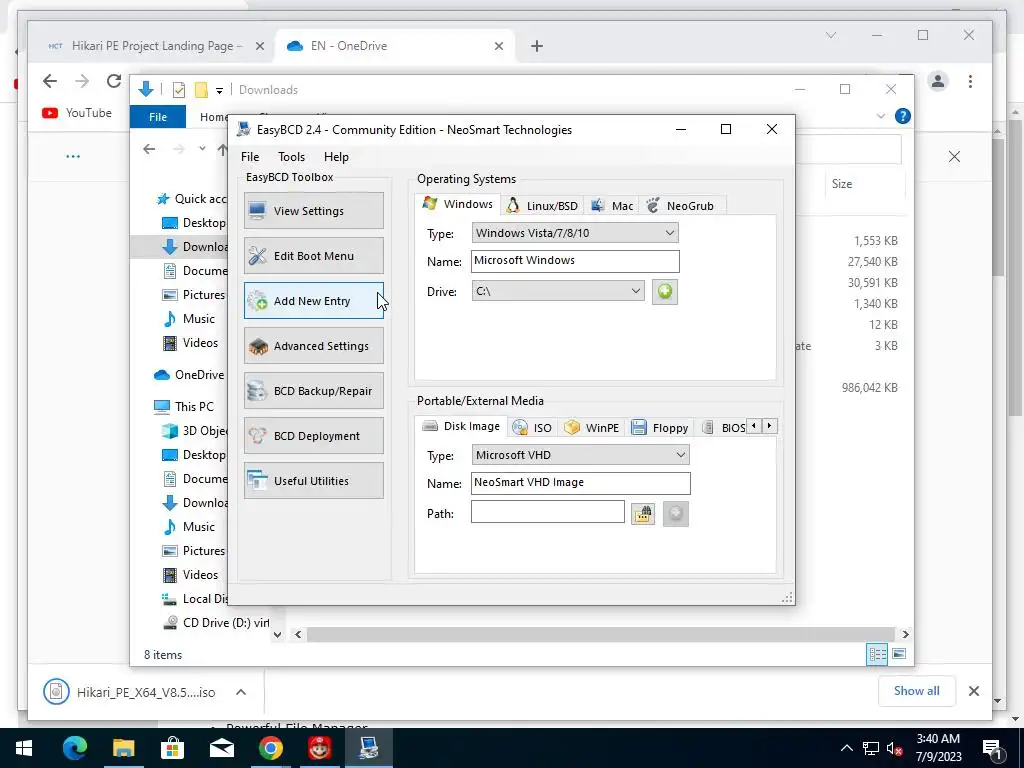
Task: Open Chrome three-dot menu
Action: coord(970,81)
